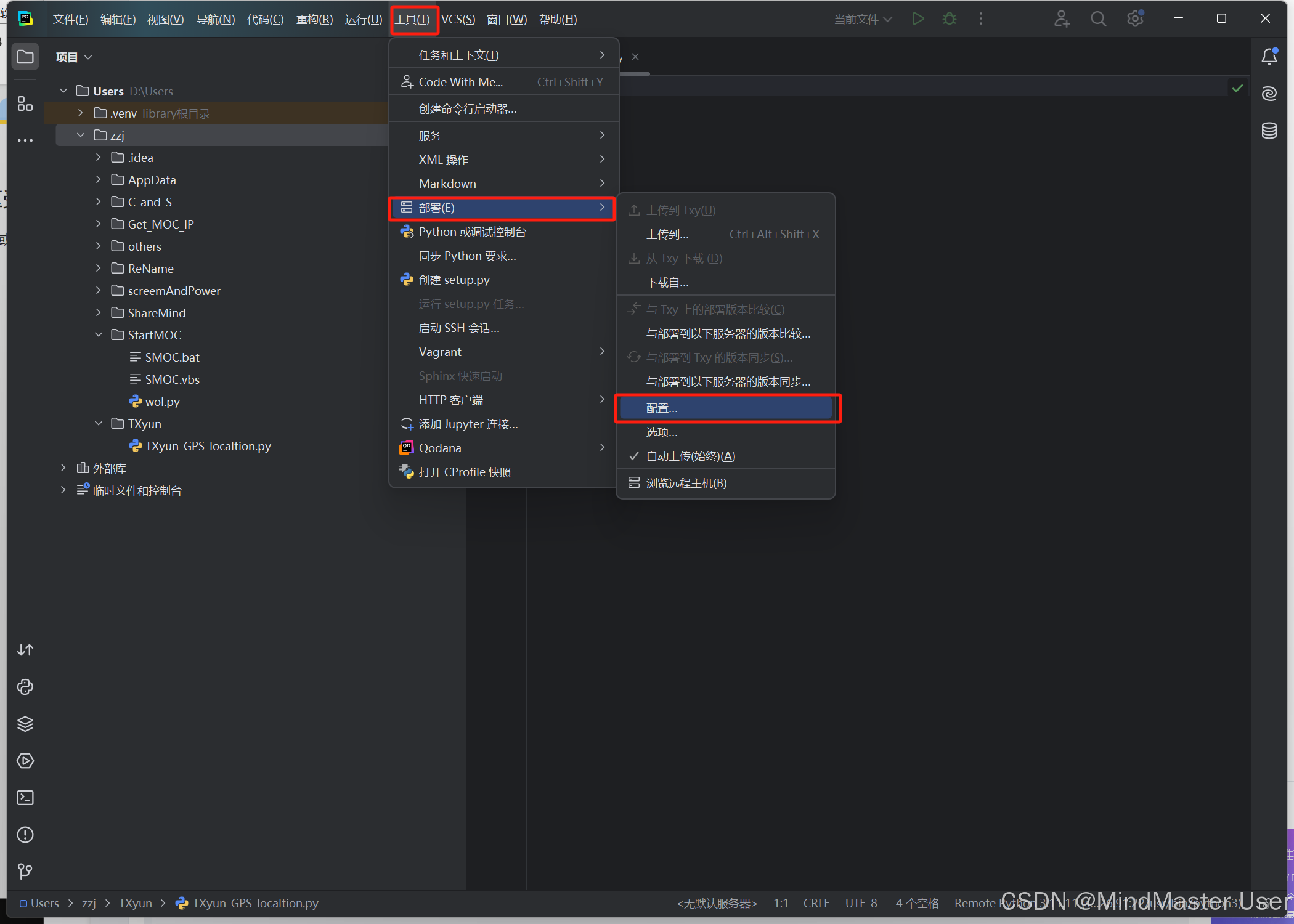This screenshot has height=924, width=1294.
Task: Open the Database tool window icon
Action: click(1269, 131)
